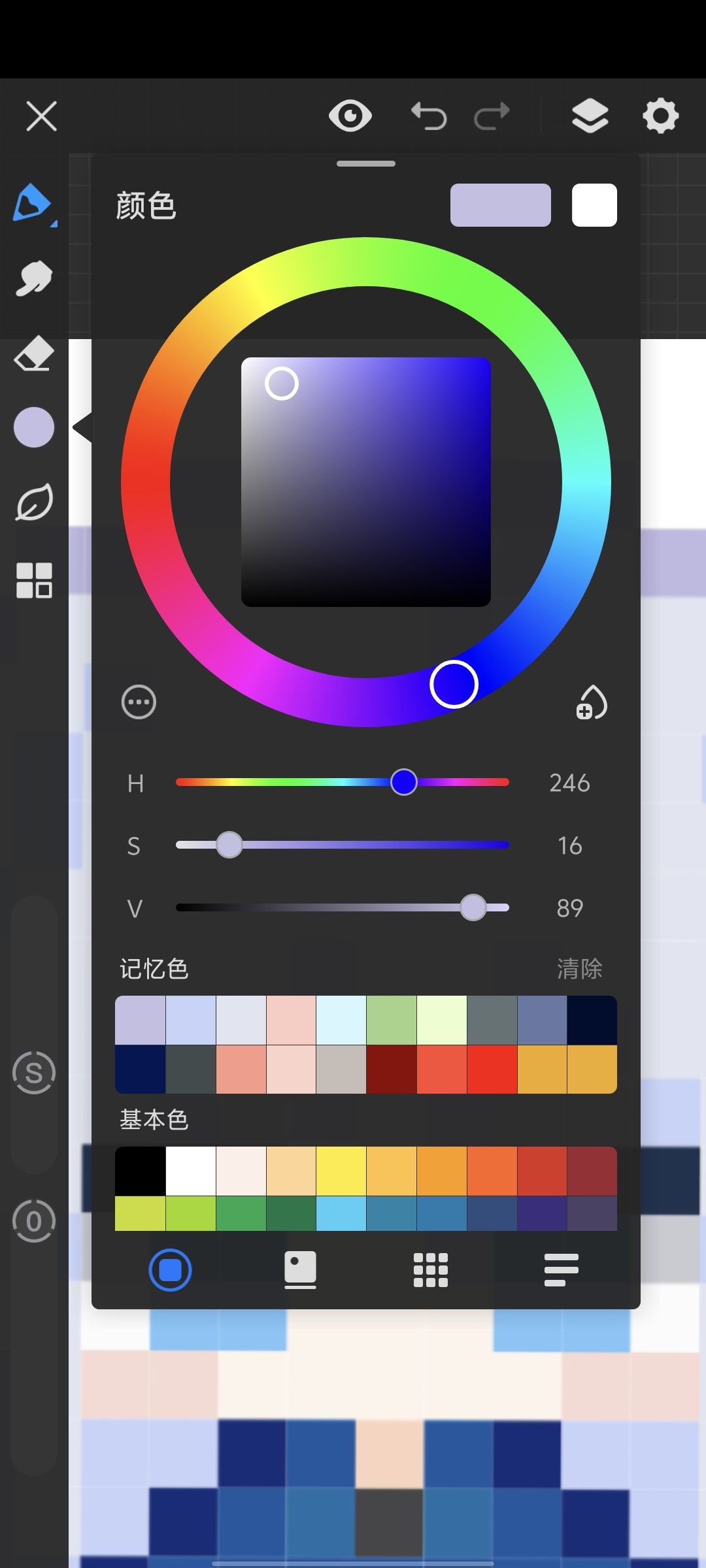The image size is (706, 1568).
Task: Open settings gear icon
Action: [x=661, y=116]
